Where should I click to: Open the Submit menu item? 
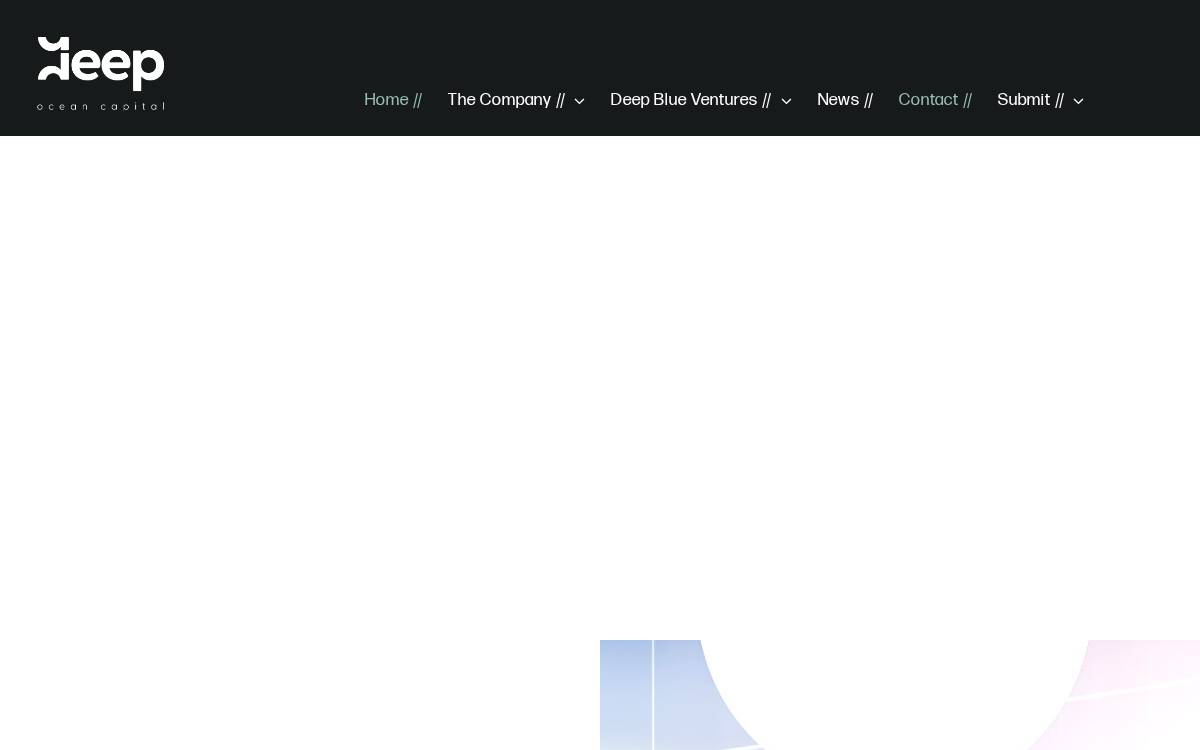[x=1031, y=100]
